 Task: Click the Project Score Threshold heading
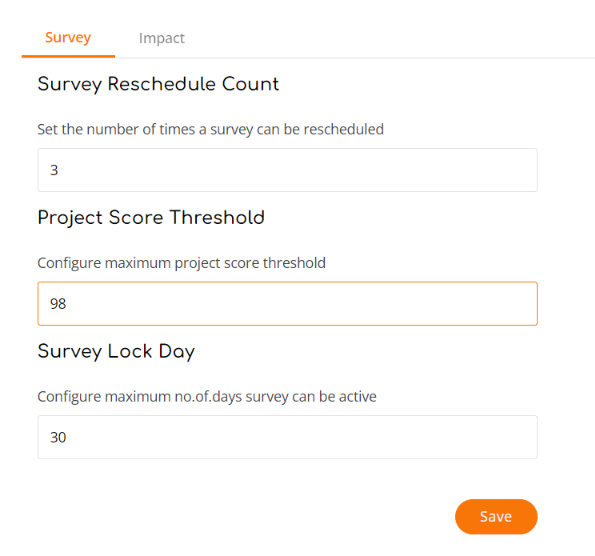(x=151, y=218)
